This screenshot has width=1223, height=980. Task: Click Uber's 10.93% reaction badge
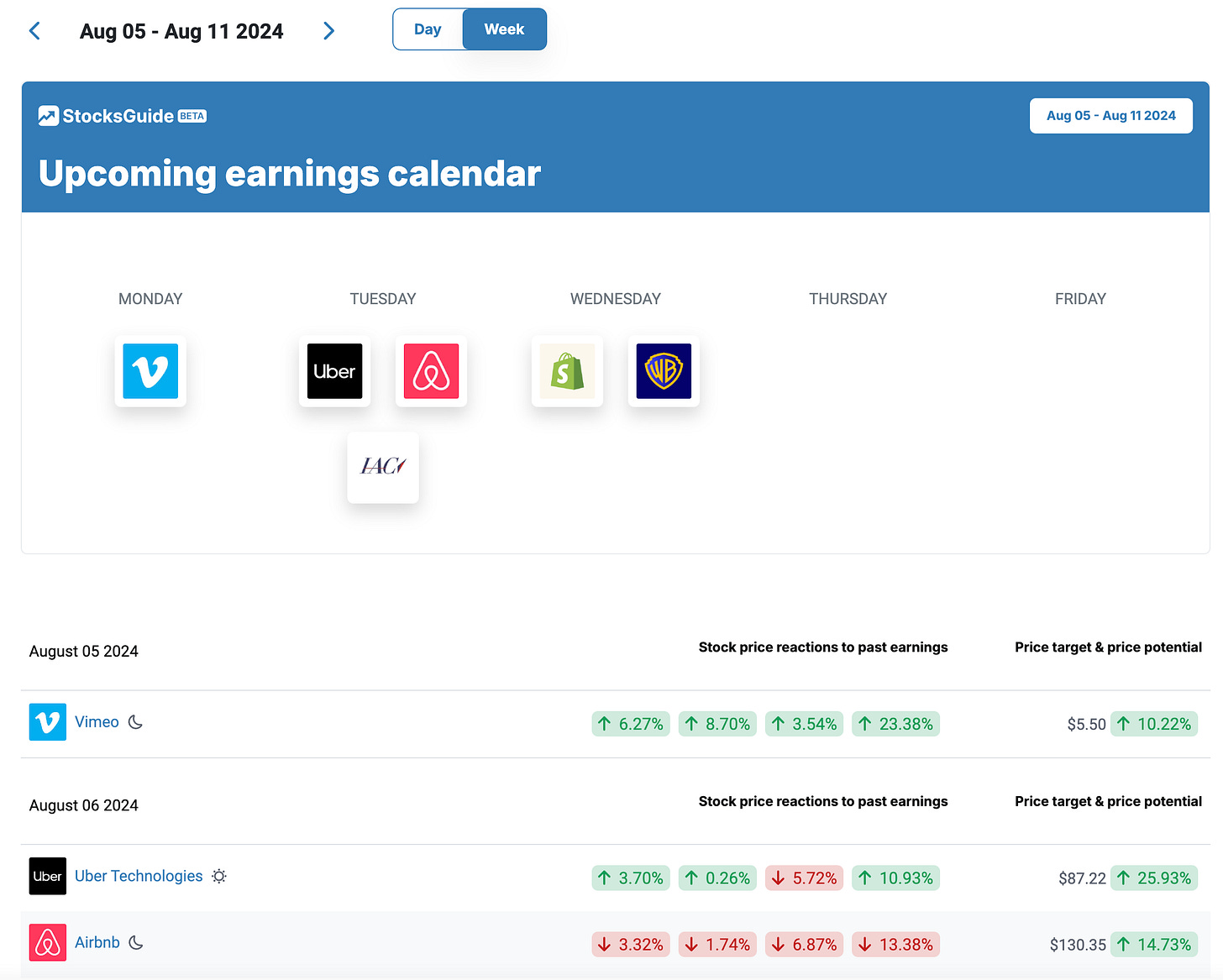click(895, 878)
